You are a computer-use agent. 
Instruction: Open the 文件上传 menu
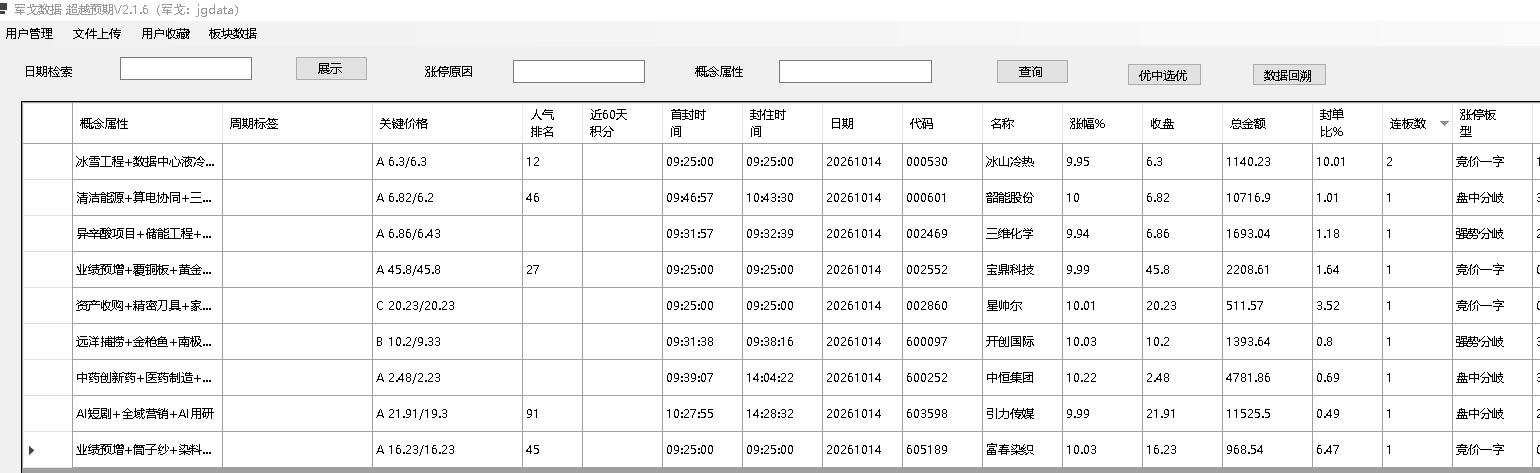[x=96, y=34]
